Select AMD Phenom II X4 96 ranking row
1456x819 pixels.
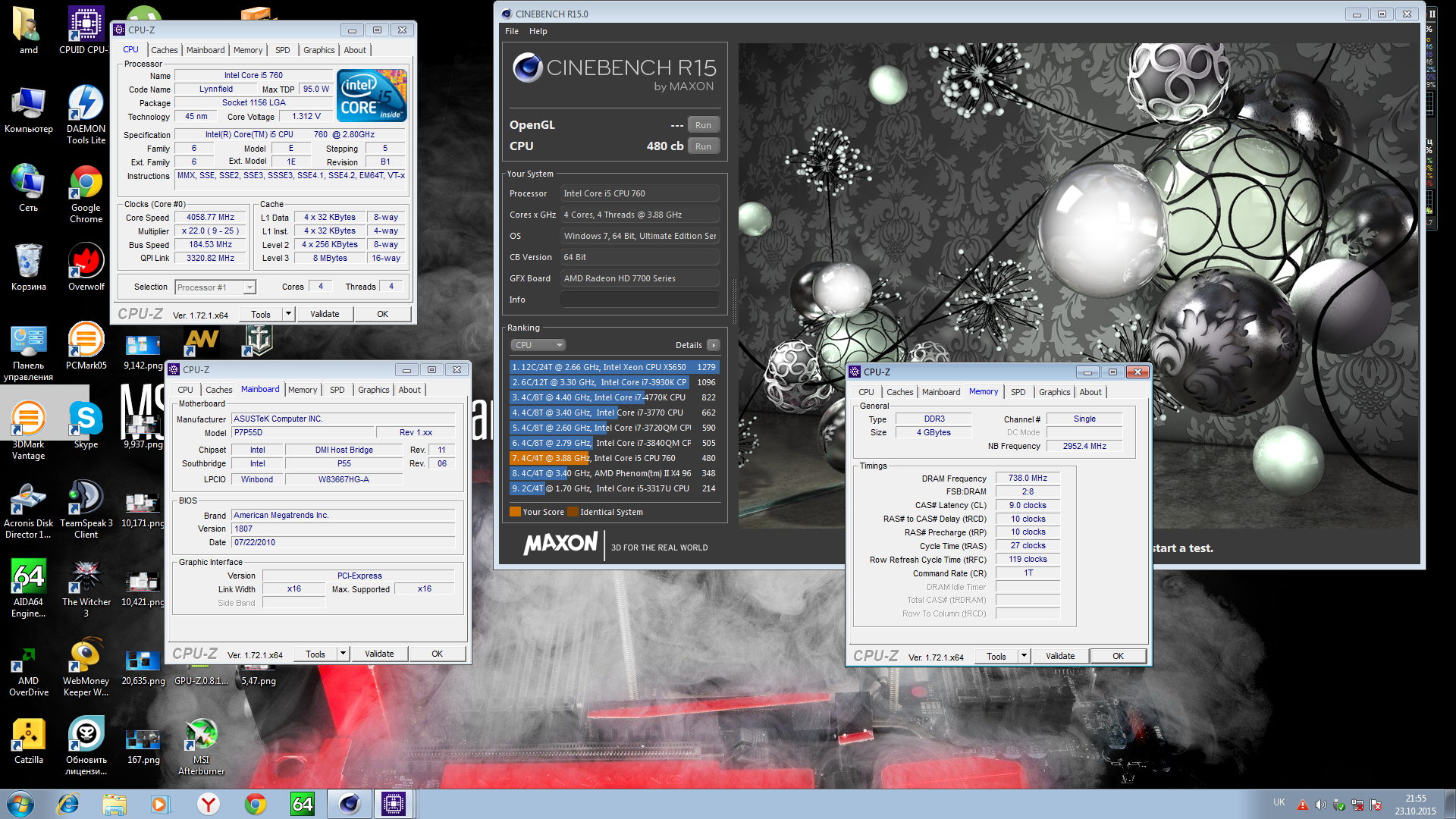click(x=613, y=473)
